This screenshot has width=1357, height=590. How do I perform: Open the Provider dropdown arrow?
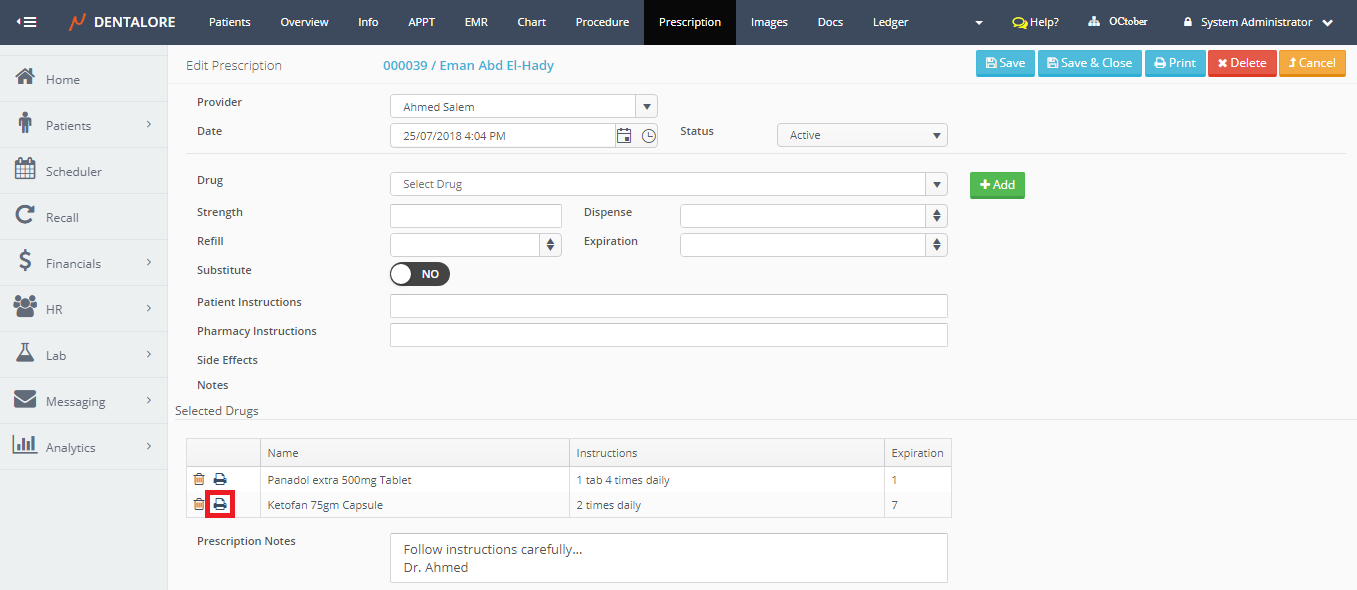(646, 107)
